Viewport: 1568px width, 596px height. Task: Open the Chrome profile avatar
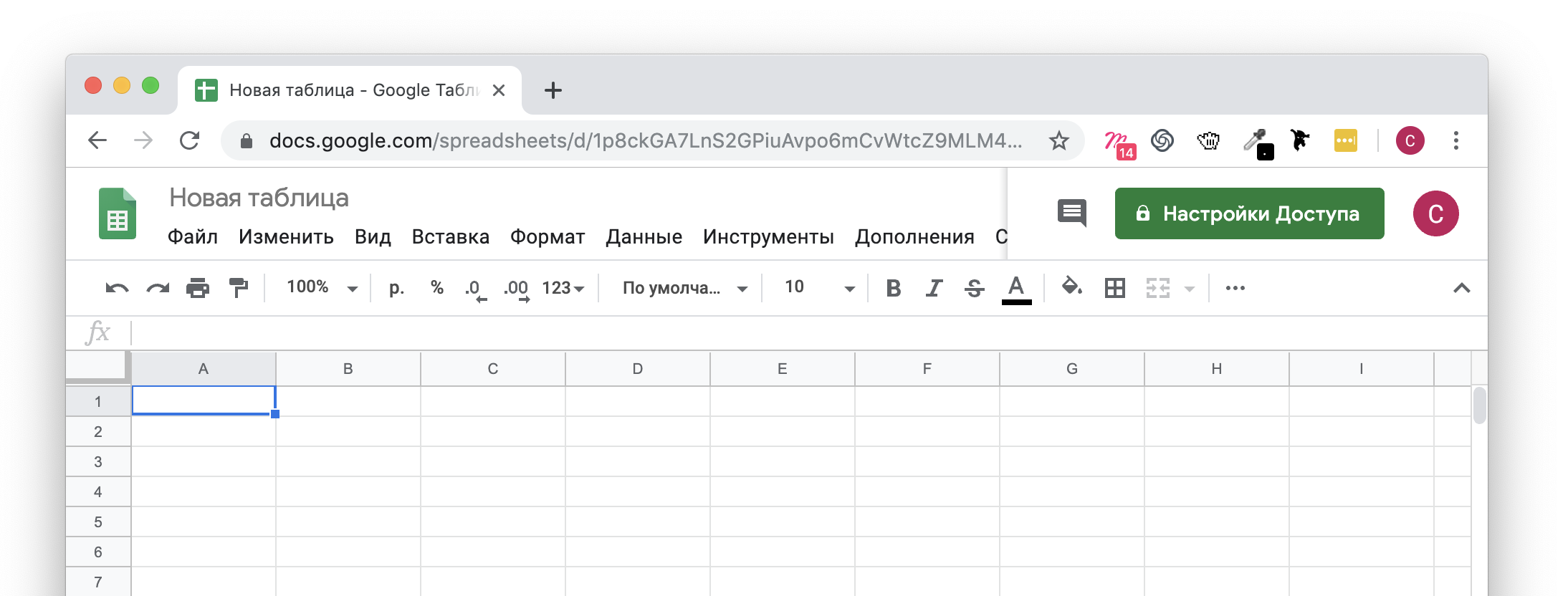click(1410, 140)
